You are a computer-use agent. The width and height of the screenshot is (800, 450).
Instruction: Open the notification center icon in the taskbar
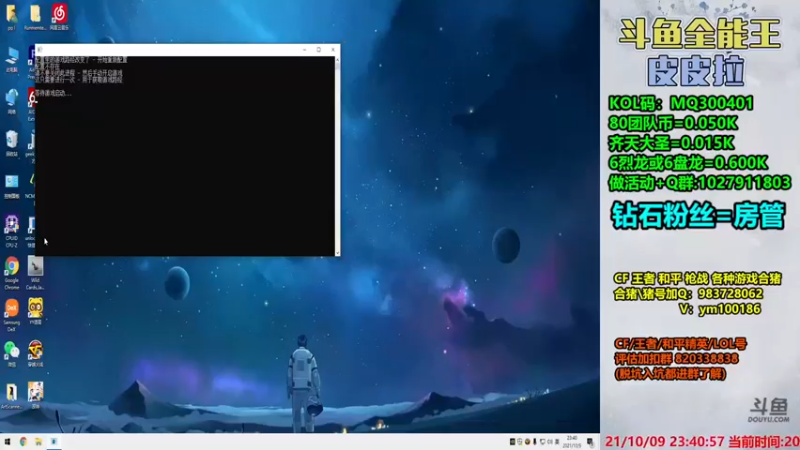point(590,442)
